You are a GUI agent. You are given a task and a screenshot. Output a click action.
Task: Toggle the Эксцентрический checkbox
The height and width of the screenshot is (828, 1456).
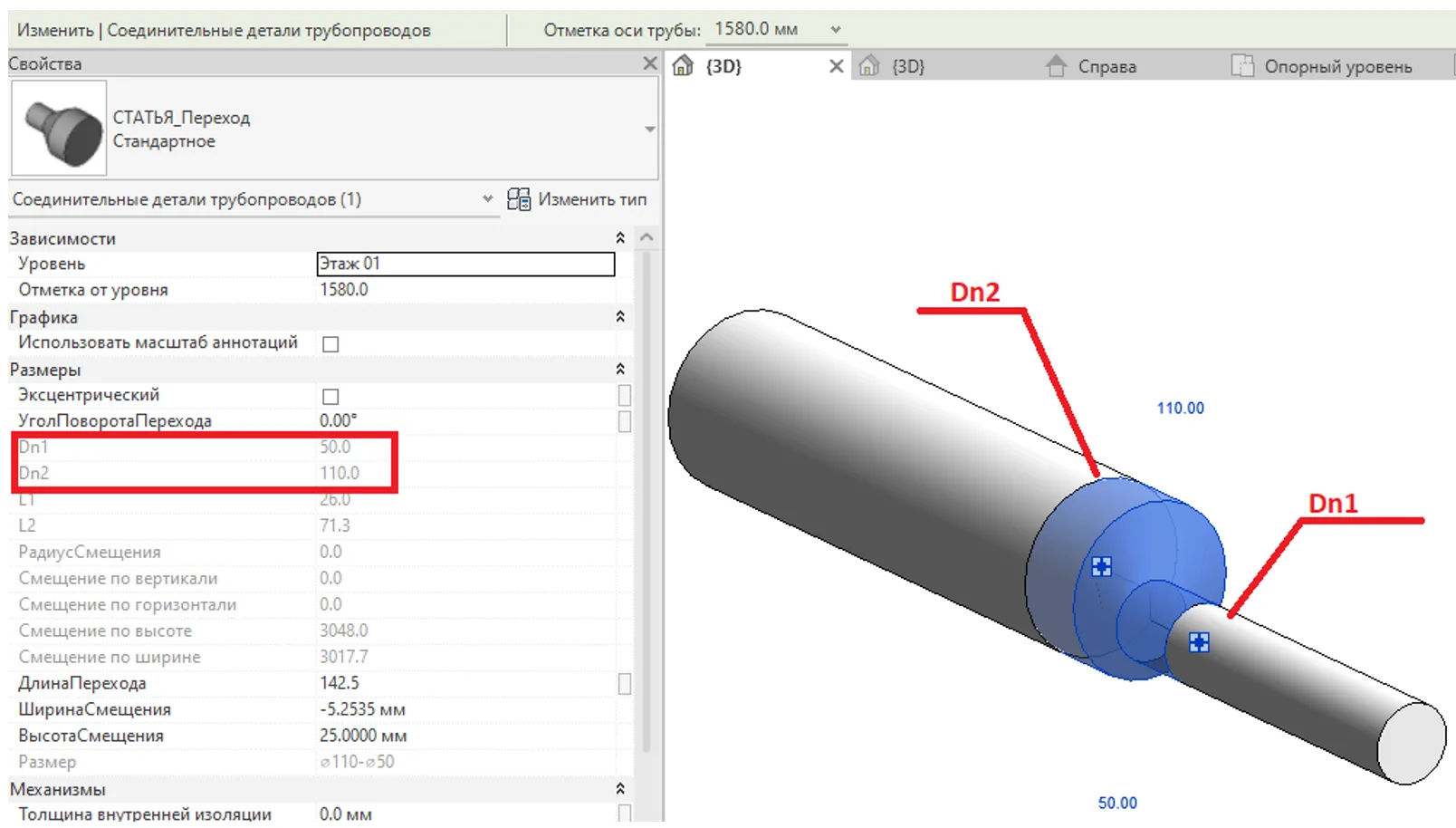pyautogui.click(x=330, y=397)
